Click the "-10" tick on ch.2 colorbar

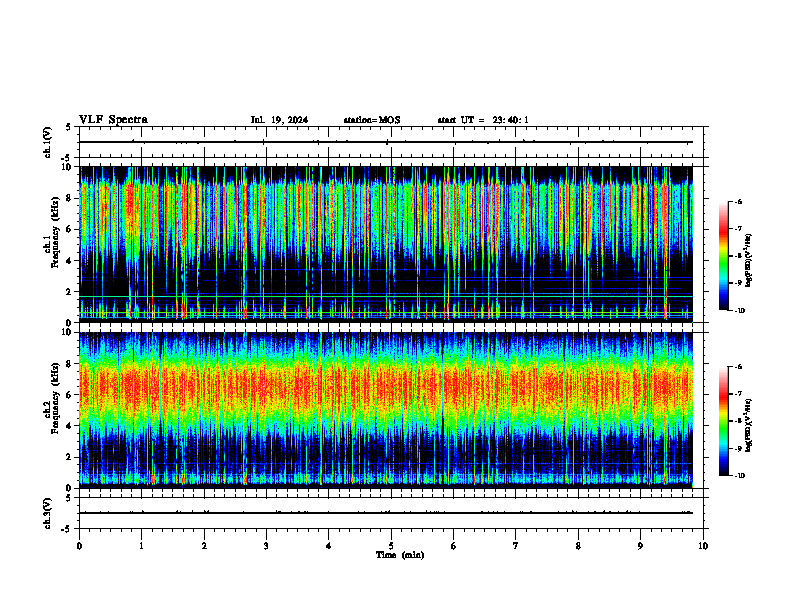(739, 476)
